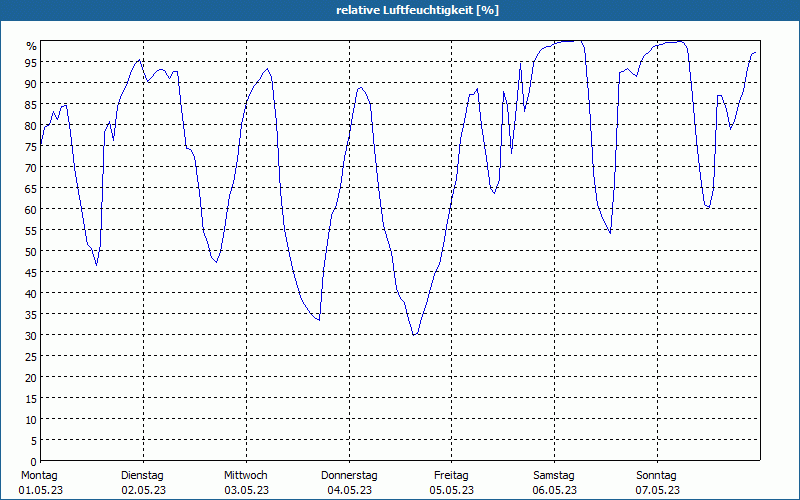Click the 30 value on the y-axis
This screenshot has width=800, height=500.
31,336
